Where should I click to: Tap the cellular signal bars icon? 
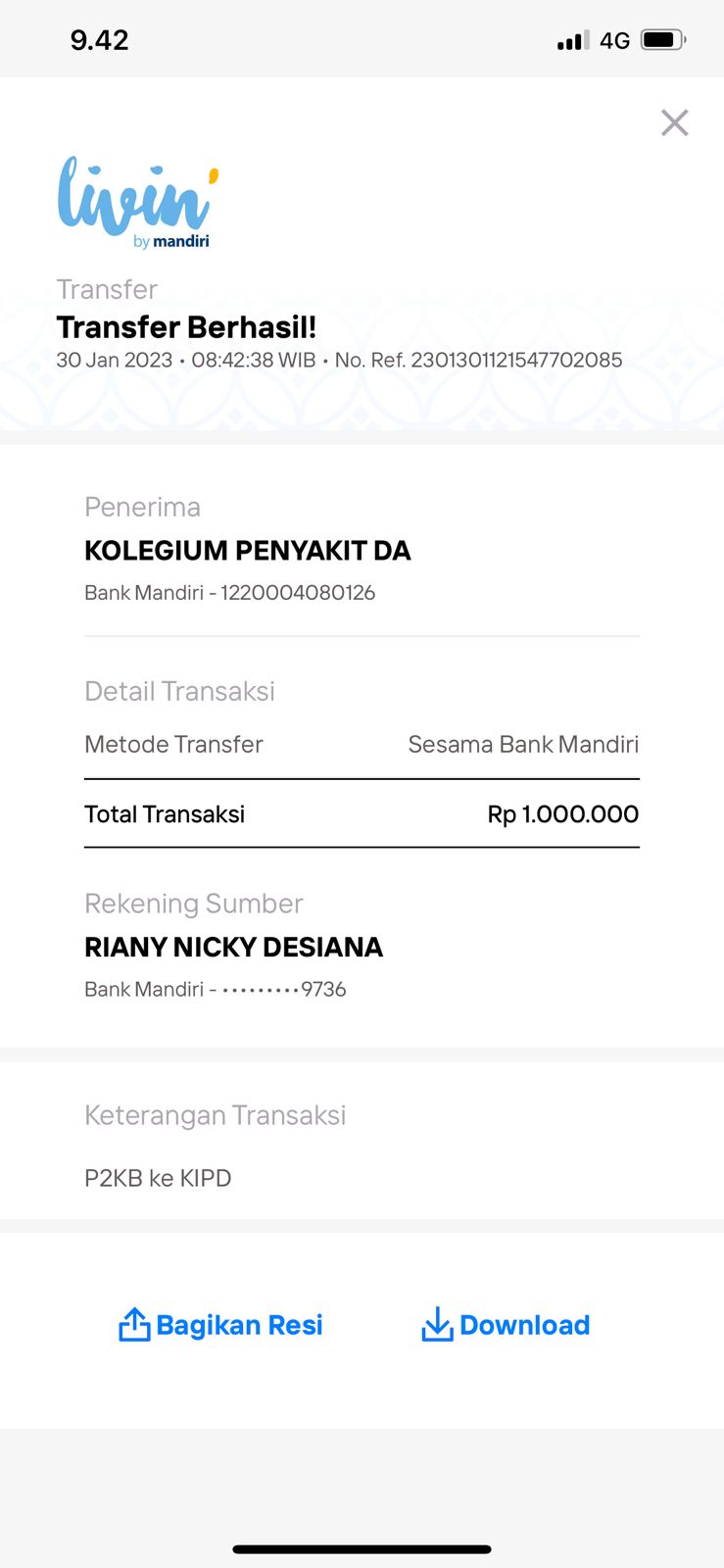[x=573, y=40]
